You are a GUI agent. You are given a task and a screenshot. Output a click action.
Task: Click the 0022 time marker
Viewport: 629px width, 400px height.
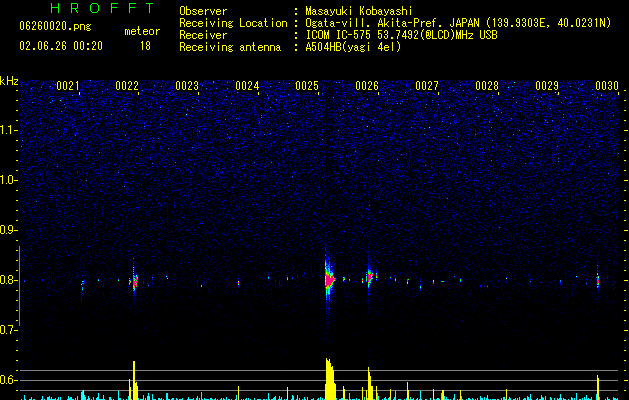[x=127, y=86]
